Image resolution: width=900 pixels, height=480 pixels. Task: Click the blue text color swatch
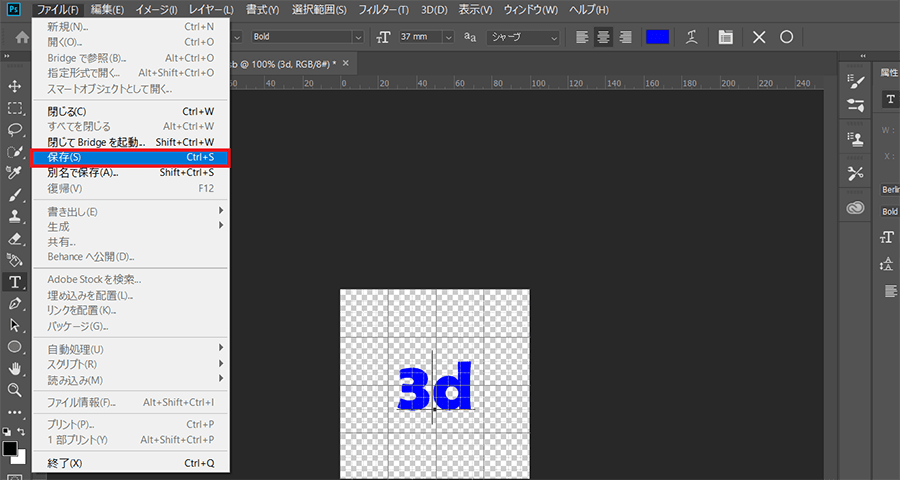(x=657, y=37)
